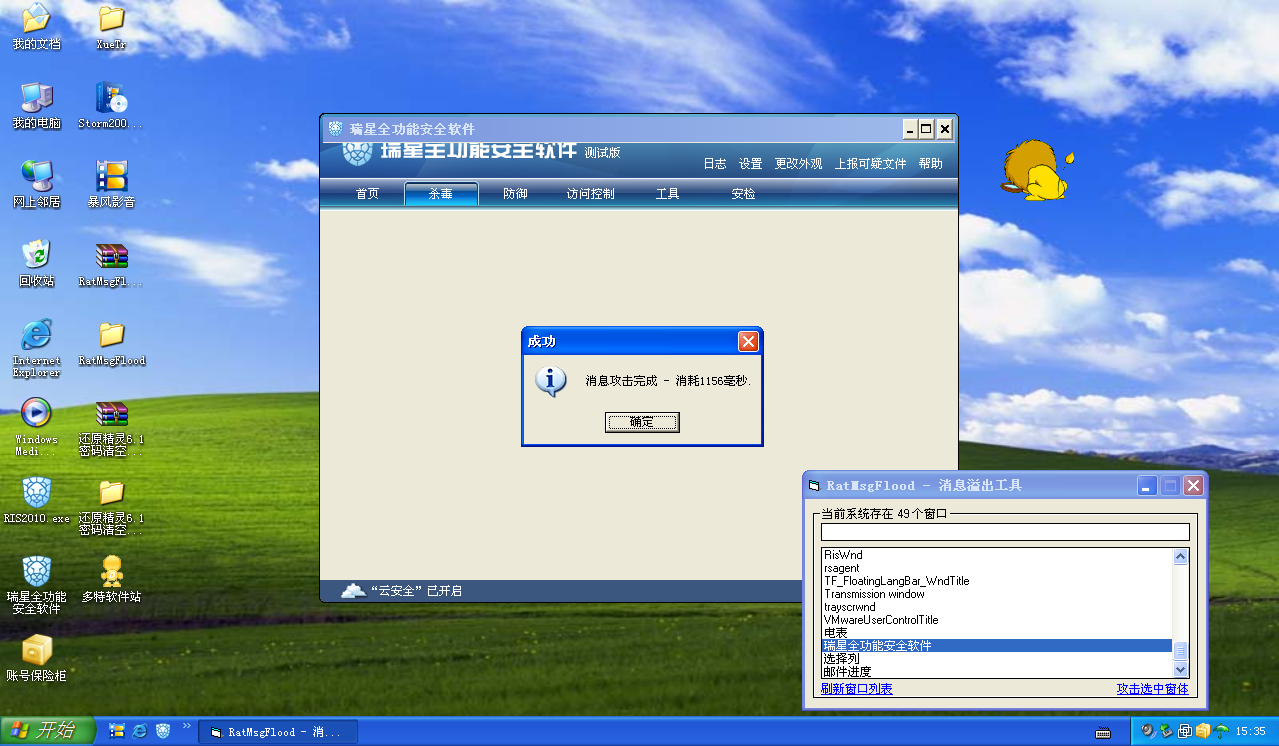The width and height of the screenshot is (1279, 746).
Task: Open the 工具 tab in Rising
Action: point(667,194)
